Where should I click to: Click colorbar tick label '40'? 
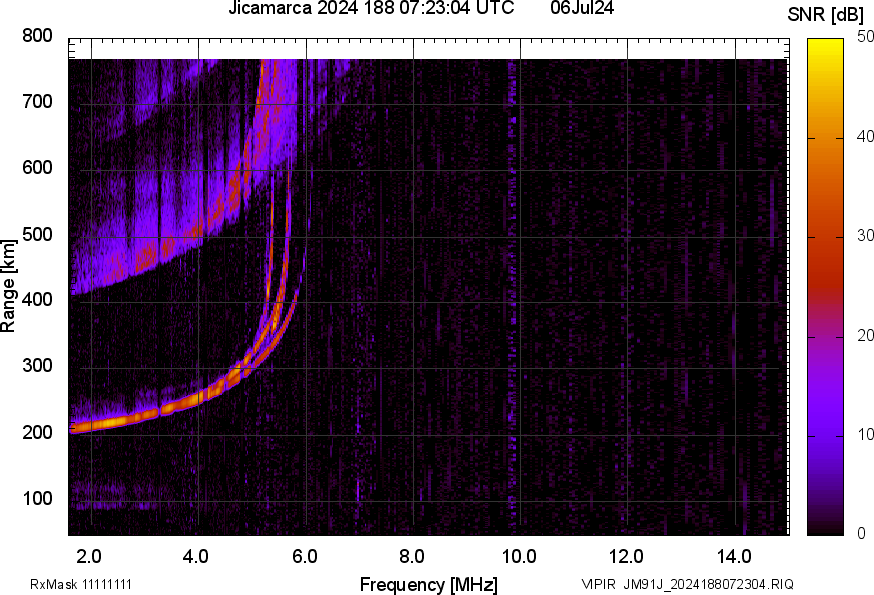(x=865, y=136)
